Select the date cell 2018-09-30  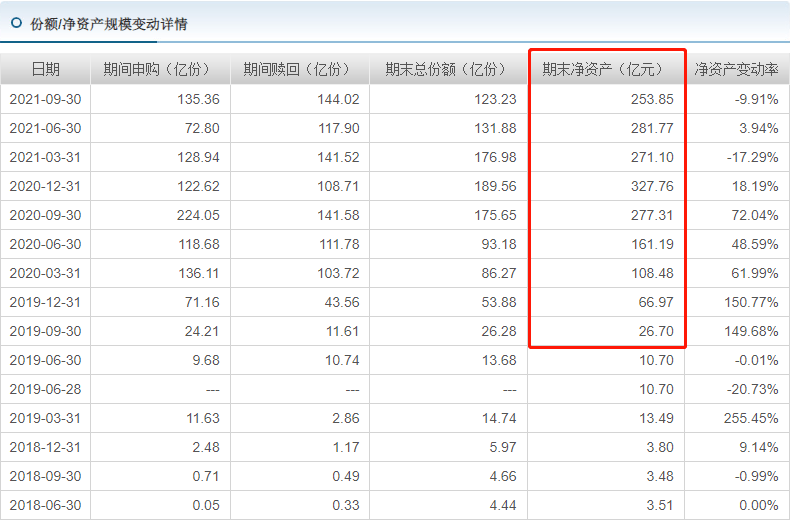(x=45, y=476)
